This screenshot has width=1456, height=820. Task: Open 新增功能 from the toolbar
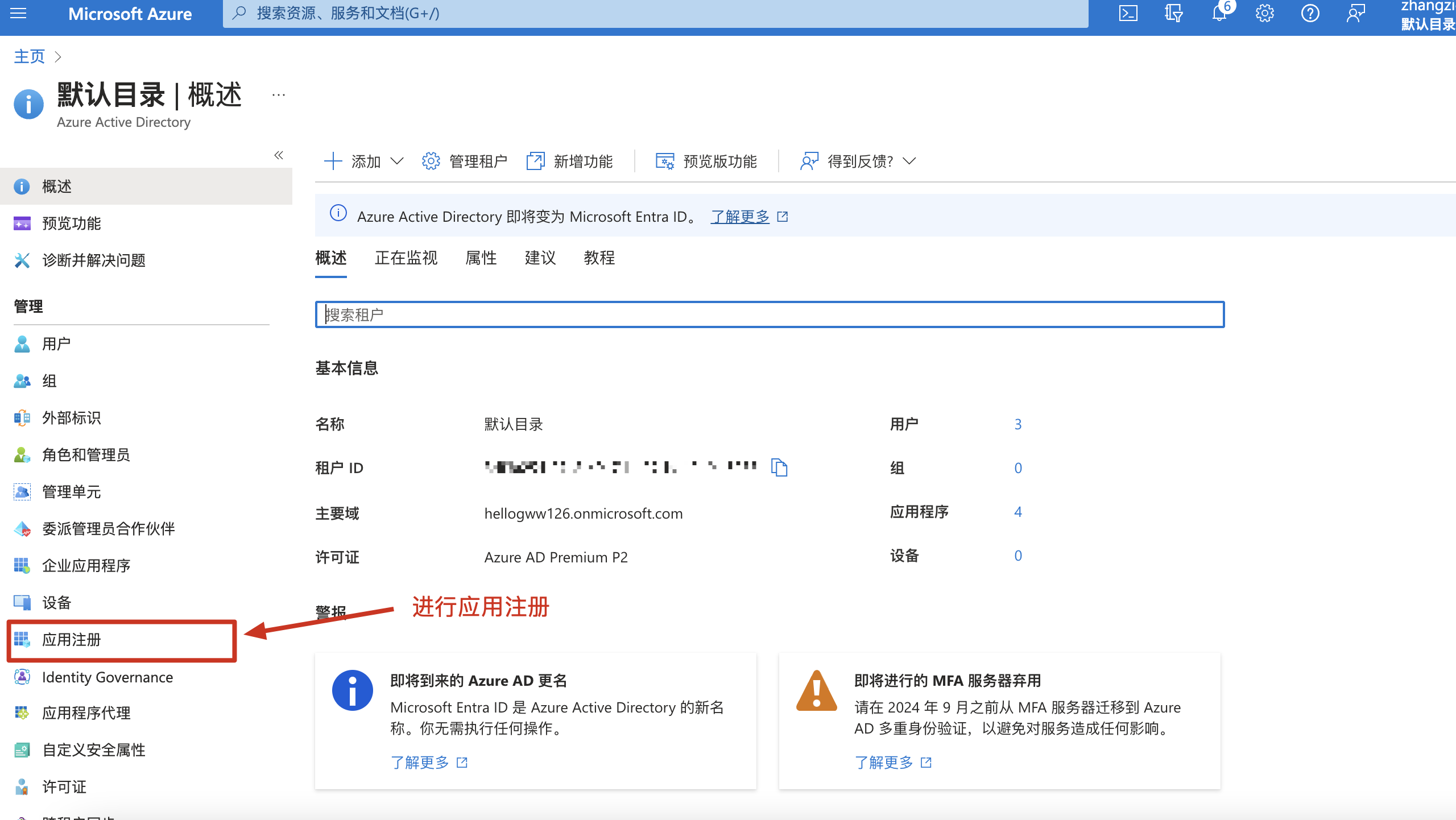(x=570, y=161)
